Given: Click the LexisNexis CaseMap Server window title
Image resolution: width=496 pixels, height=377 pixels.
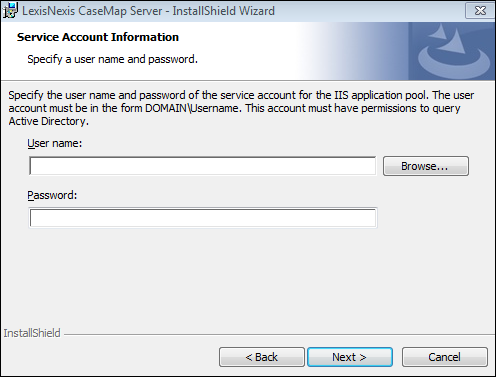Looking at the screenshot, I should tap(148, 11).
